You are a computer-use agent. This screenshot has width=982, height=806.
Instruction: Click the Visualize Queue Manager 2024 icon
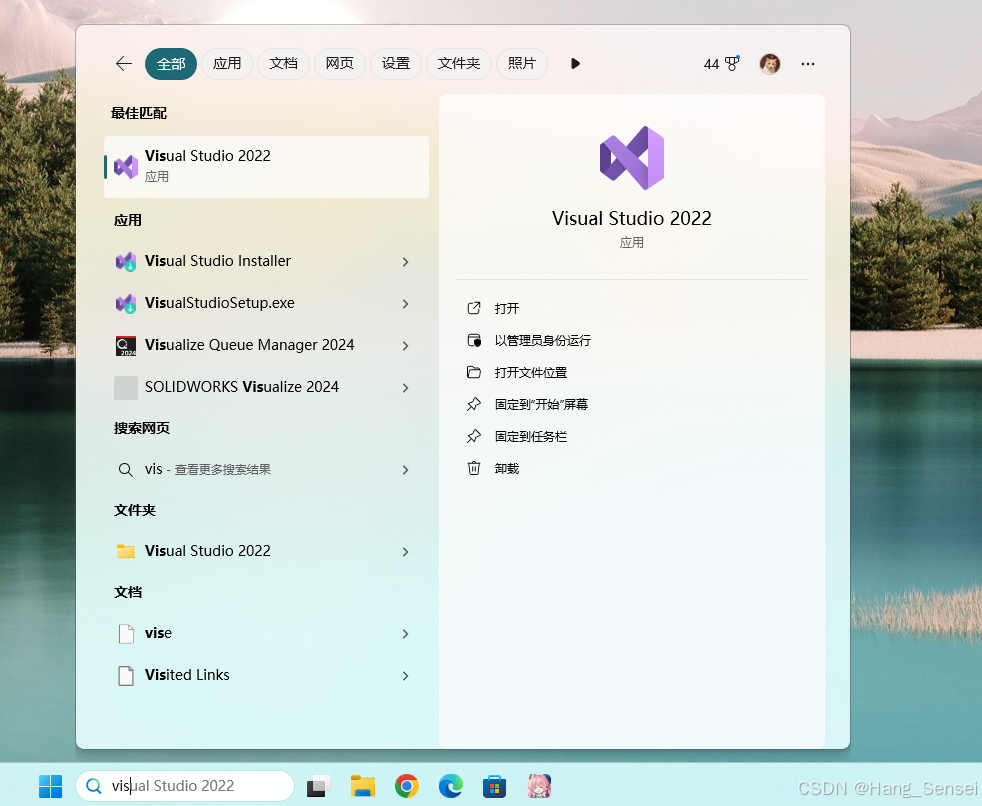pos(126,345)
